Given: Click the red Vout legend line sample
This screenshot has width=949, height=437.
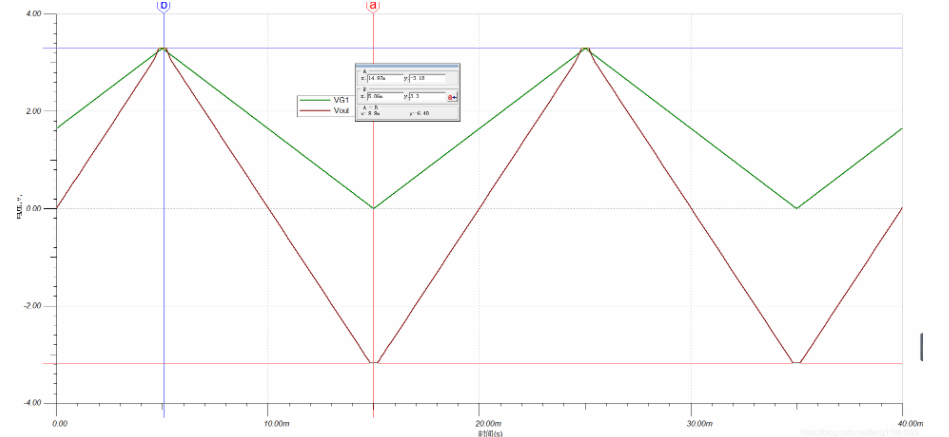Looking at the screenshot, I should (x=315, y=110).
